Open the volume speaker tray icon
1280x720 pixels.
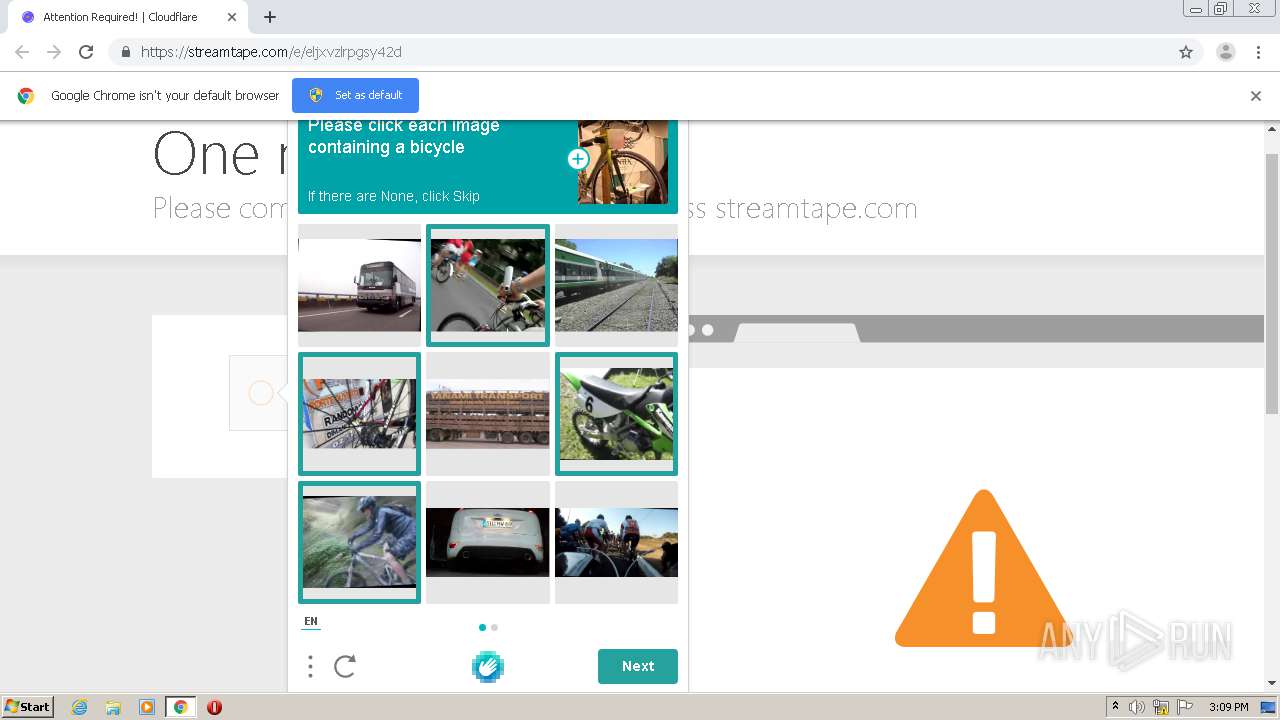point(1137,707)
